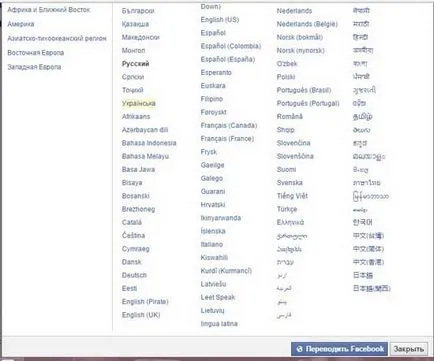Image resolution: width=434 pixels, height=361 pixels.
Task: Choose Suomi language
Action: (x=286, y=170)
